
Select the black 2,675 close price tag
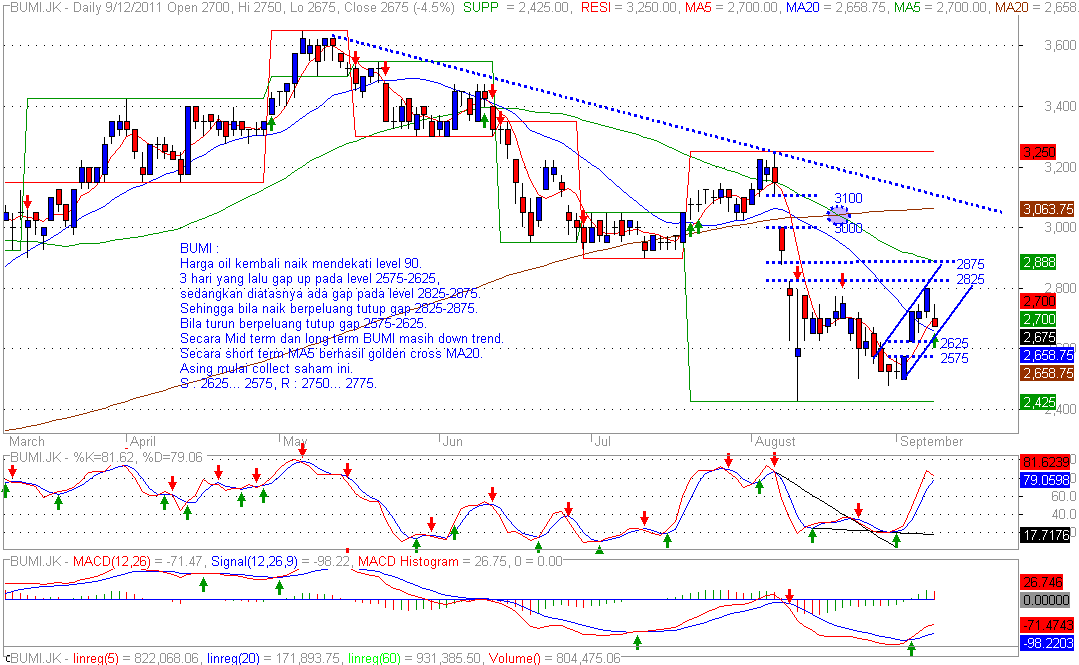1039,337
